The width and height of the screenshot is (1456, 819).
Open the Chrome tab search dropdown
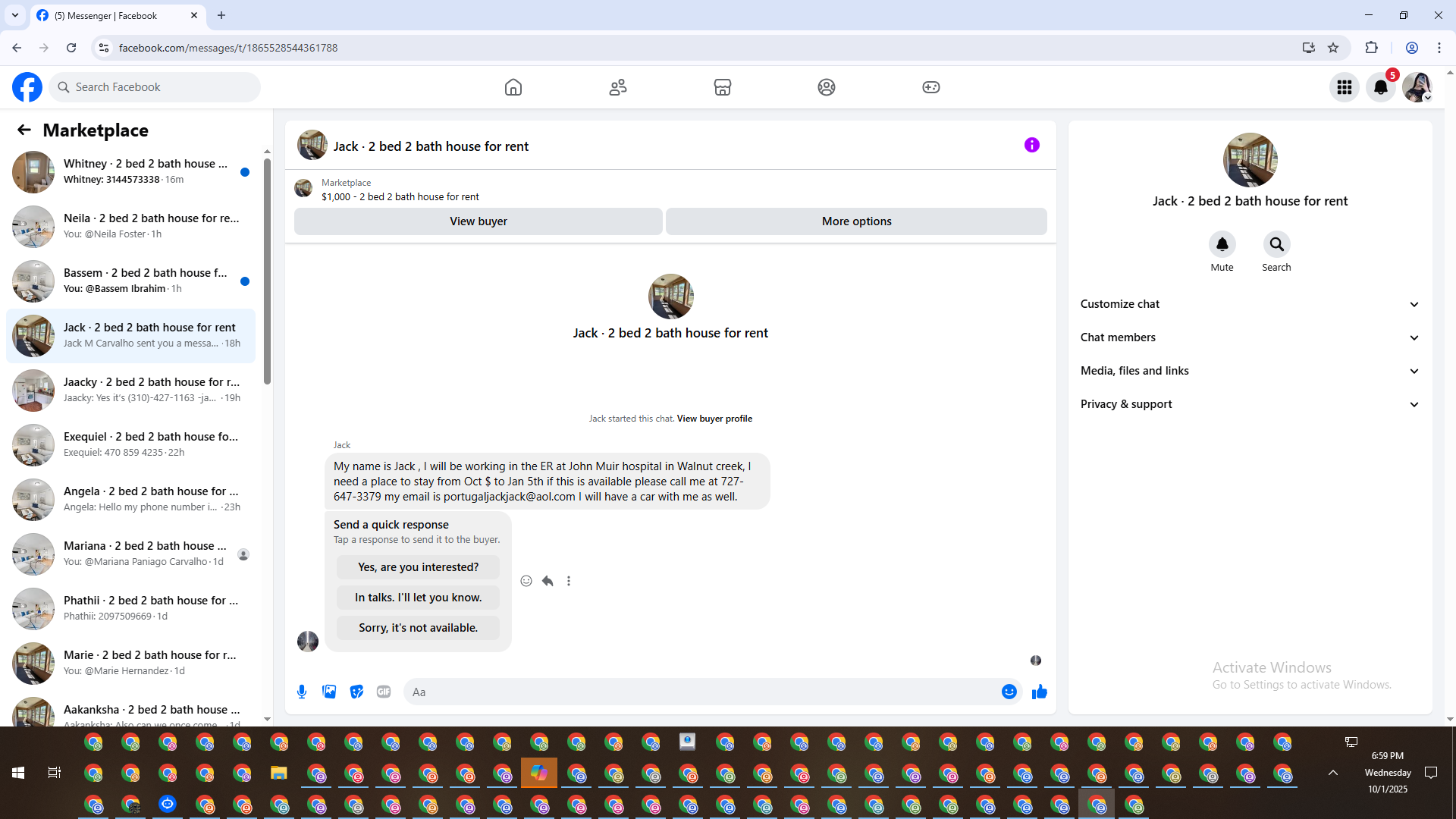pyautogui.click(x=15, y=15)
